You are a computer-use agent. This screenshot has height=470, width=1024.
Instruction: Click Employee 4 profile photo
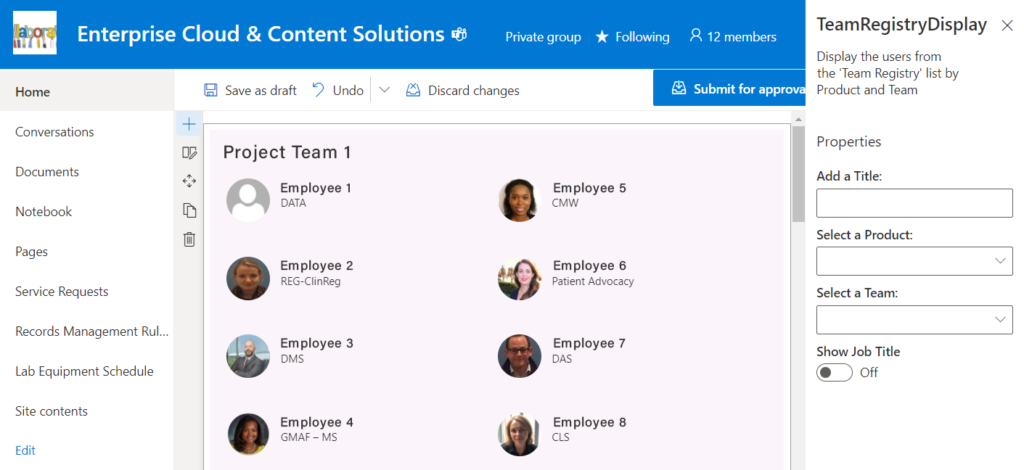(x=248, y=434)
